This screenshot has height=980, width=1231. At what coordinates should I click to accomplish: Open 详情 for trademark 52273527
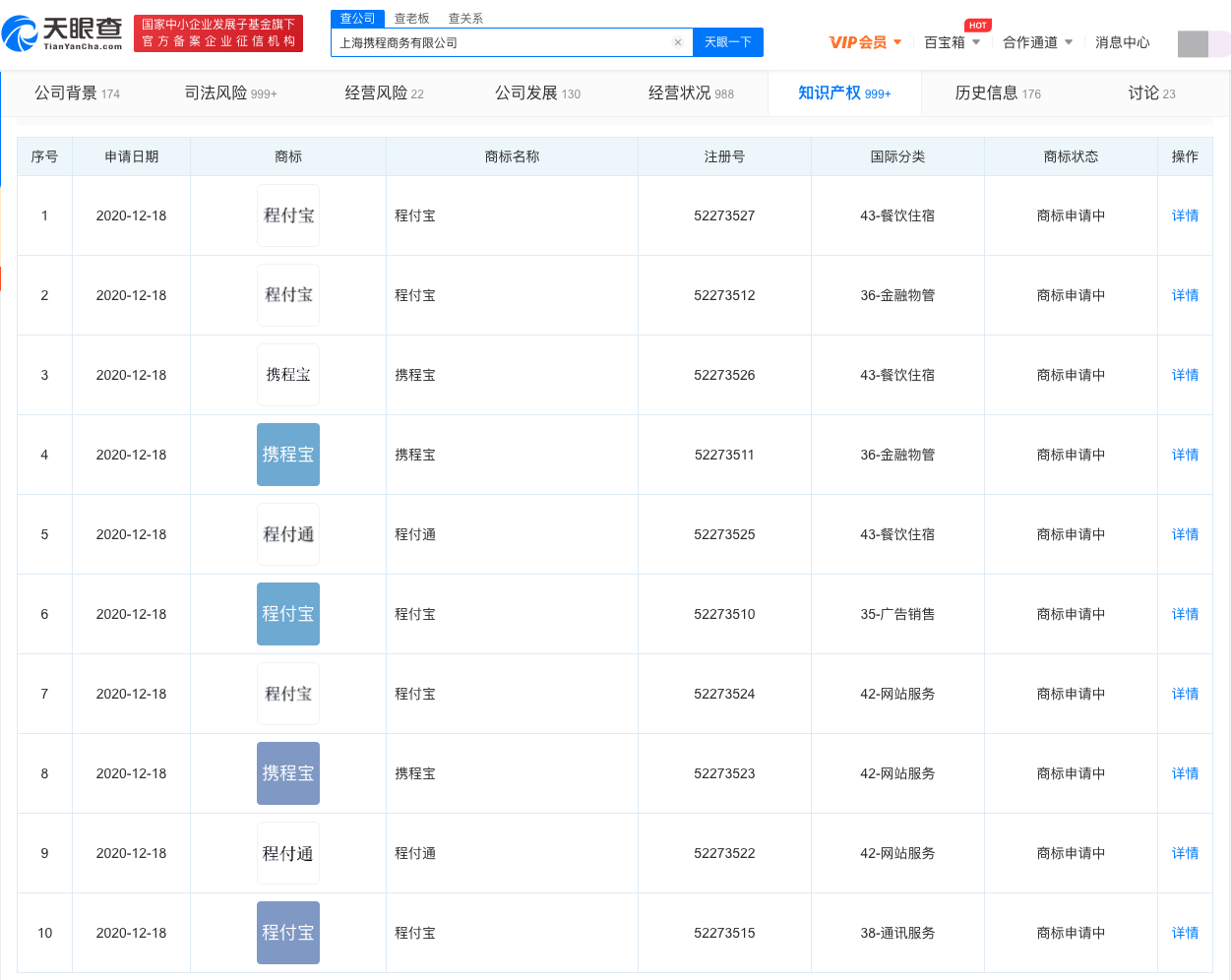(x=1184, y=214)
